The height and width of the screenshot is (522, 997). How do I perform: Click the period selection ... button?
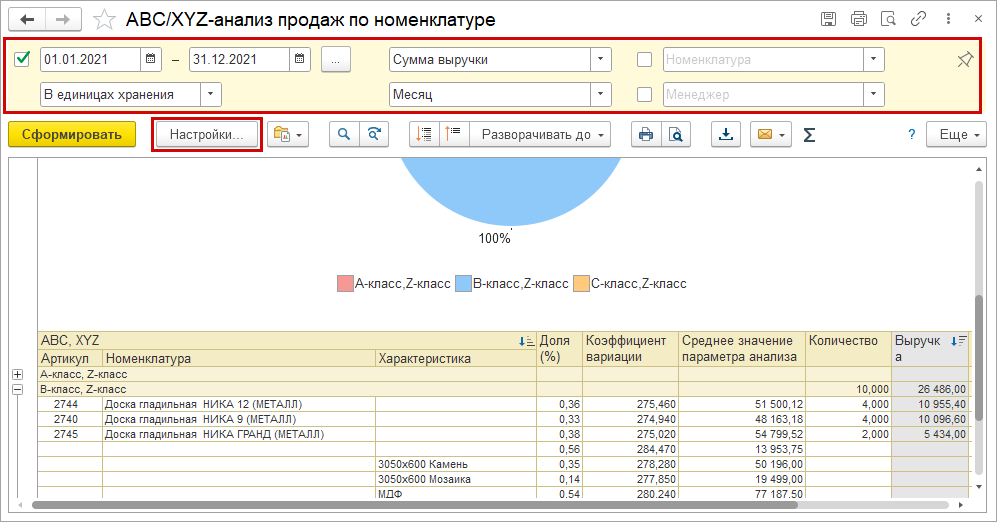pyautogui.click(x=336, y=59)
